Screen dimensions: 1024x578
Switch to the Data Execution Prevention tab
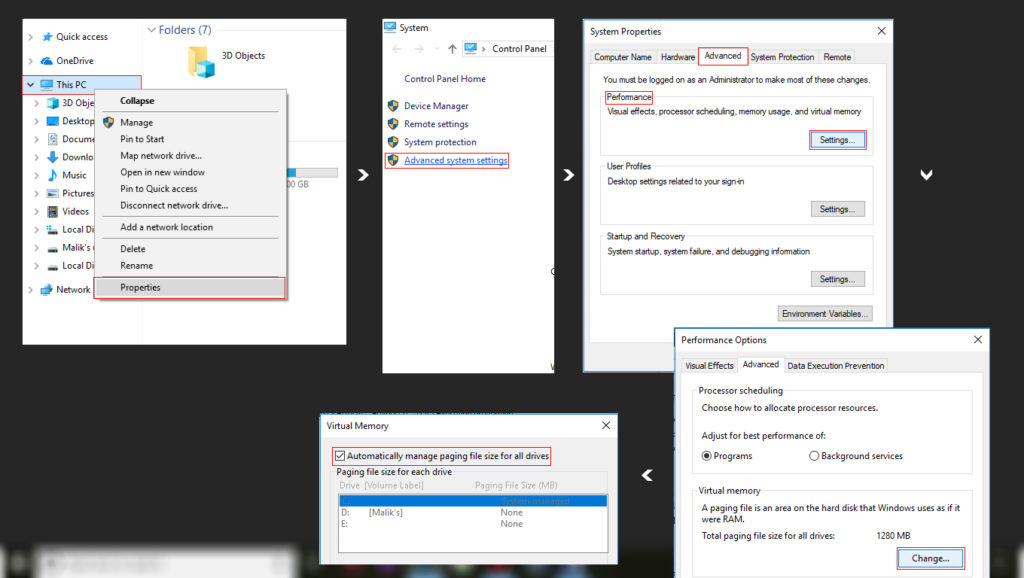pos(835,366)
